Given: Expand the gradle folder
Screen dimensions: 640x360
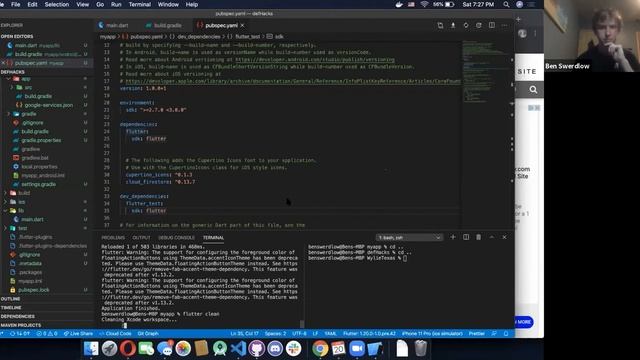Looking at the screenshot, I should [x=8, y=114].
